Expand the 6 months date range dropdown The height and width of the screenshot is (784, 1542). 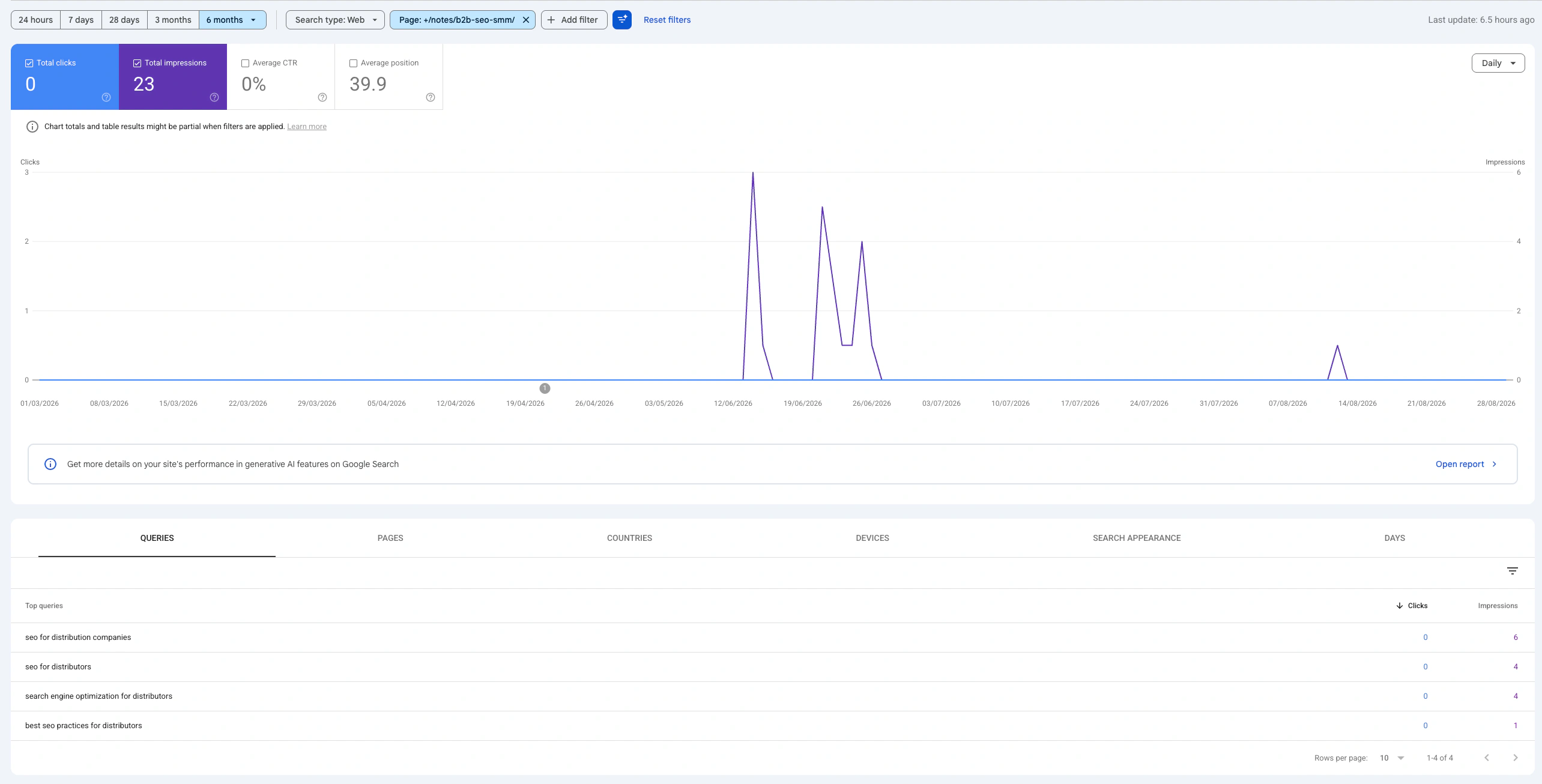tap(232, 20)
